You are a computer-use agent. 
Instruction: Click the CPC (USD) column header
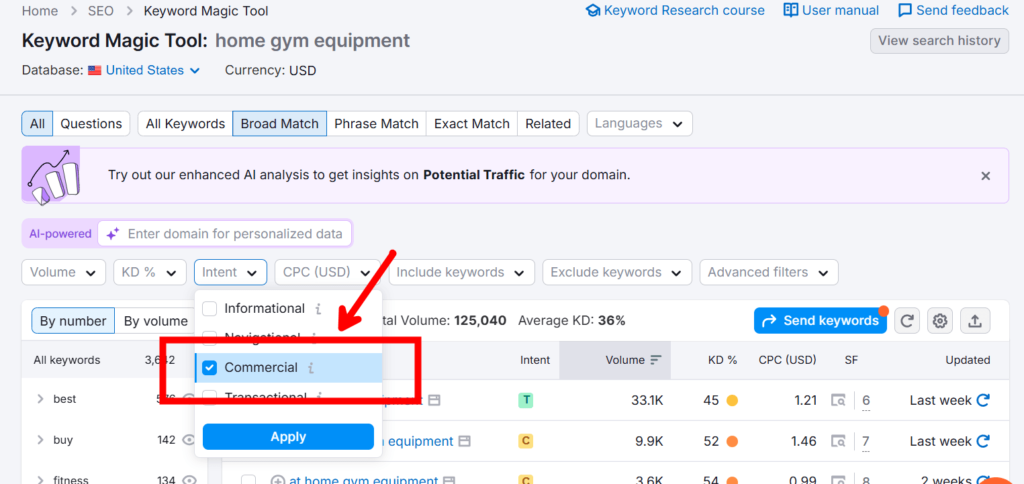pos(788,360)
